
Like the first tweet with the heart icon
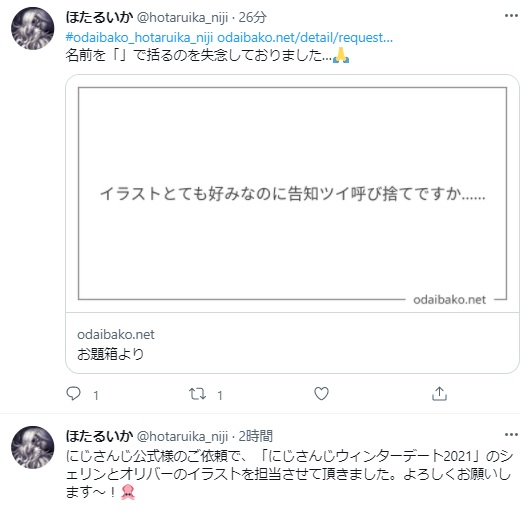click(x=321, y=394)
